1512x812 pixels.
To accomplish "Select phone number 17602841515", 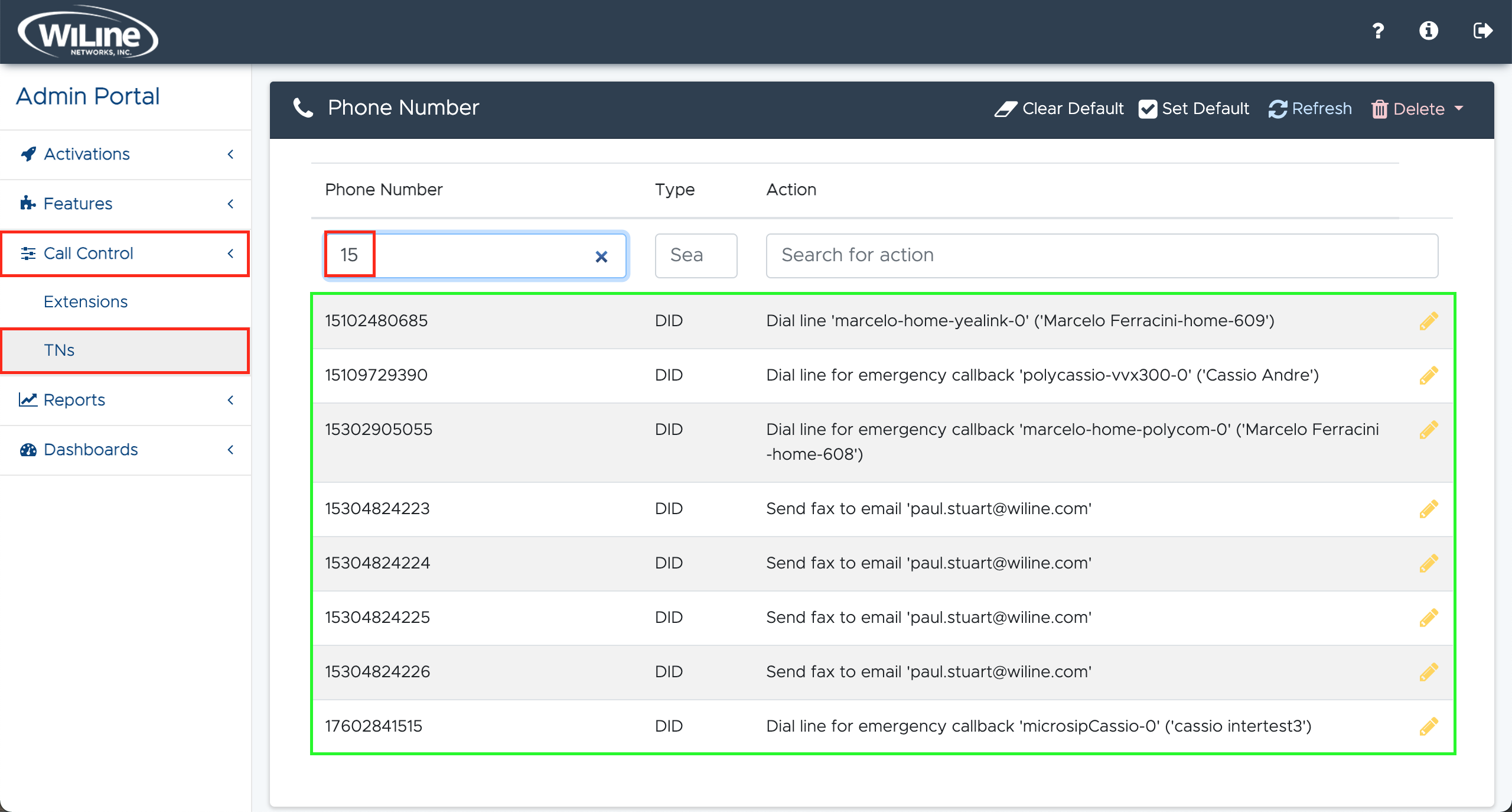I will pyautogui.click(x=373, y=726).
